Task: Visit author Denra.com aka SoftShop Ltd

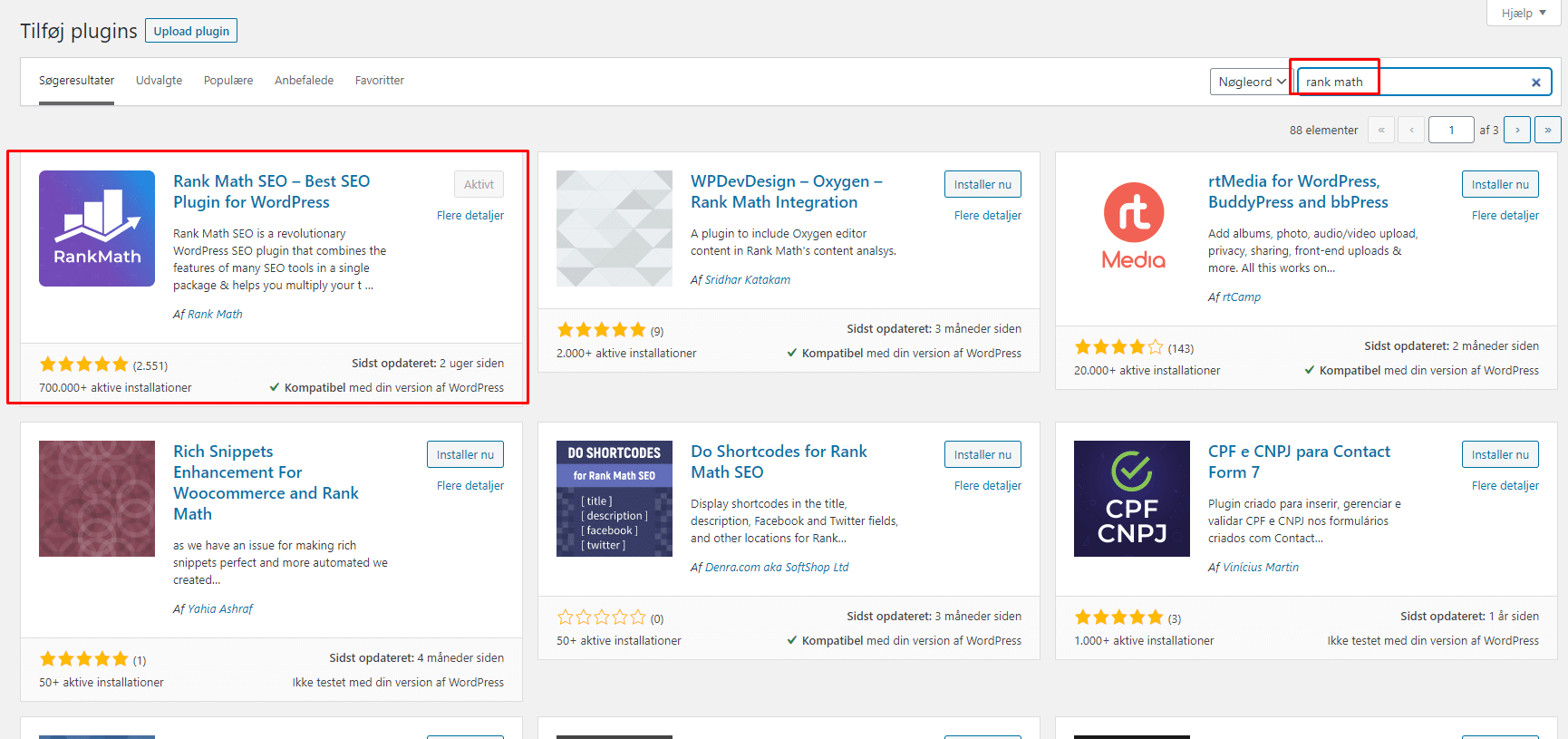Action: (777, 568)
